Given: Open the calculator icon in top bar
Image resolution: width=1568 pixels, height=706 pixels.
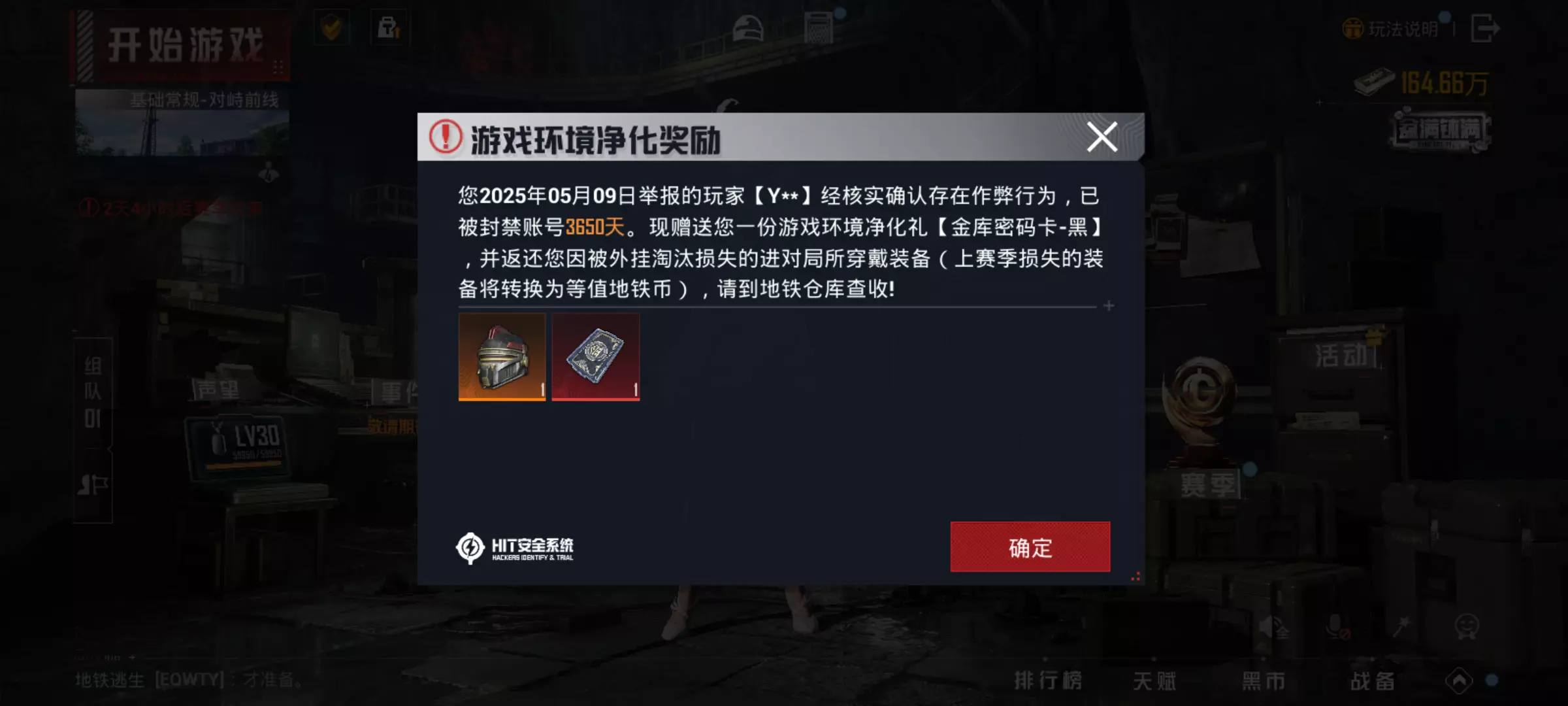Looking at the screenshot, I should 817,28.
